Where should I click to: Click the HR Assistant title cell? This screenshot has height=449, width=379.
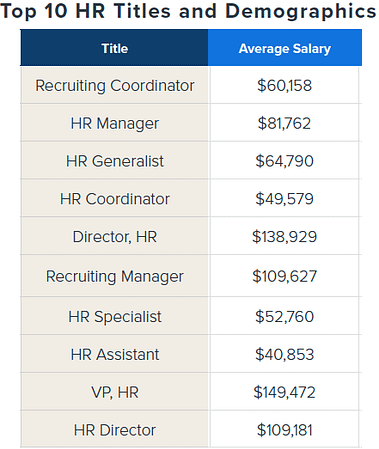[x=114, y=354]
